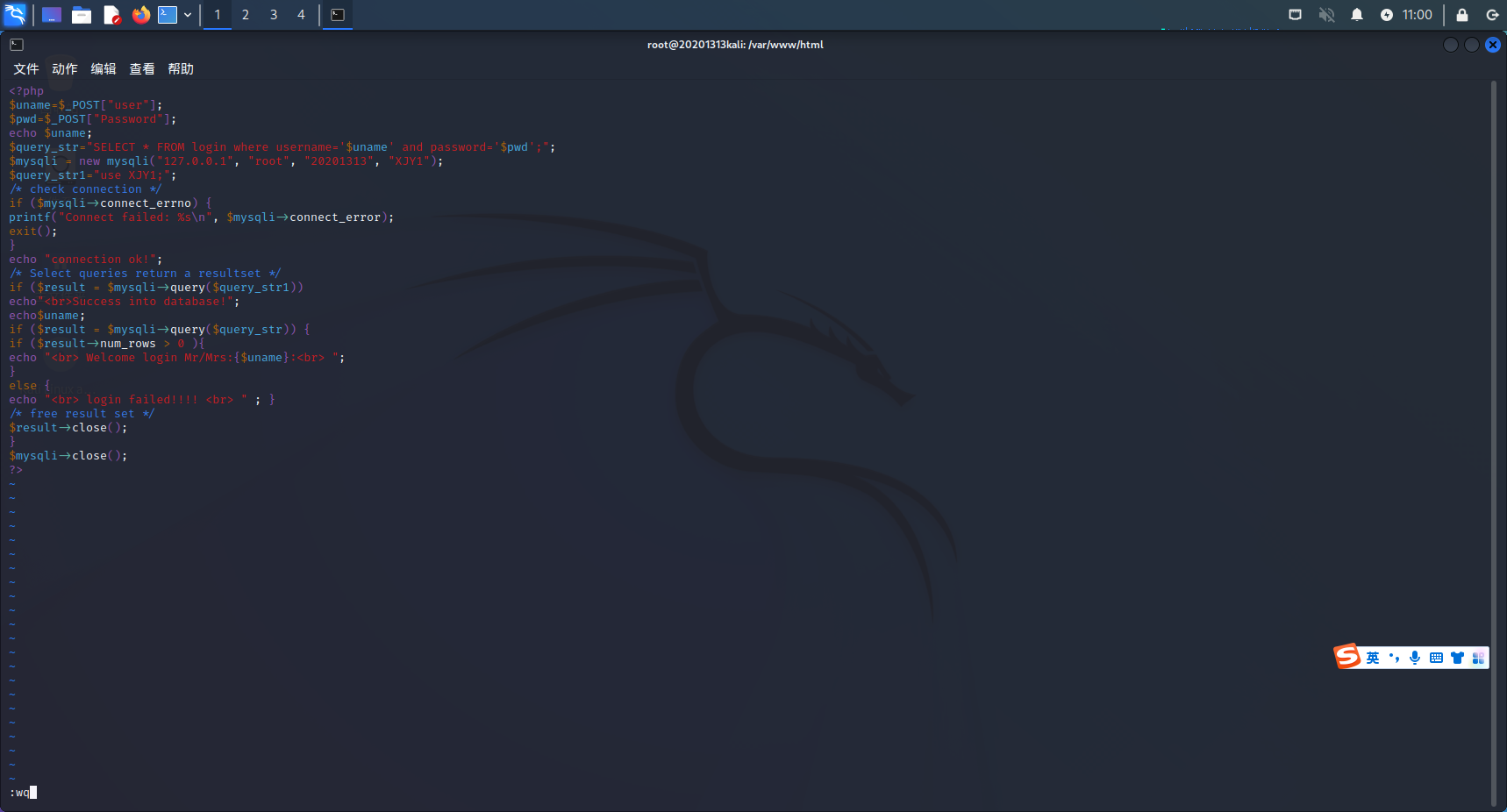Screen dimensions: 1507x812
Task: Click the log out icon
Action: click(x=1492, y=15)
